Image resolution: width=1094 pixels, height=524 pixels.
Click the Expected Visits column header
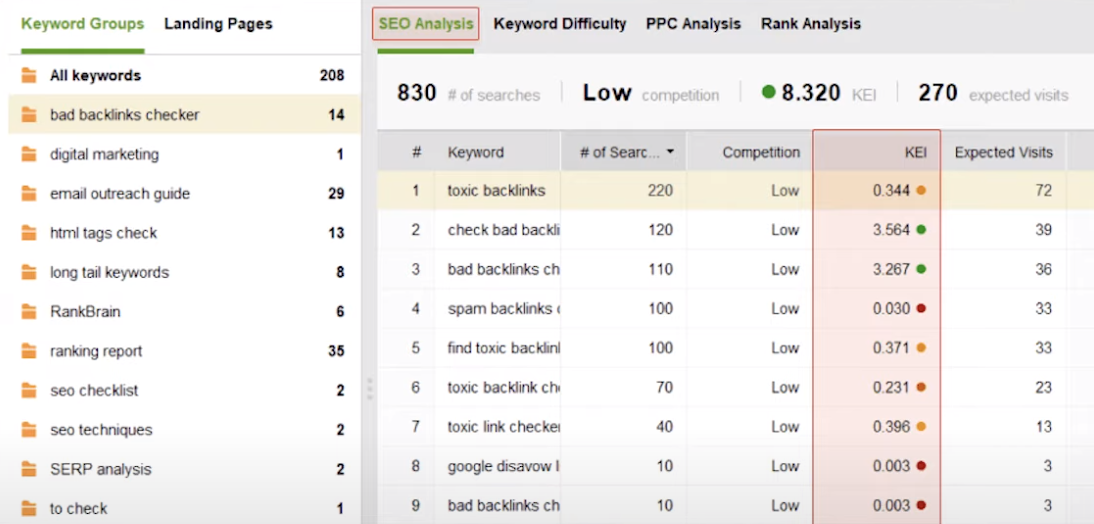pos(1003,153)
